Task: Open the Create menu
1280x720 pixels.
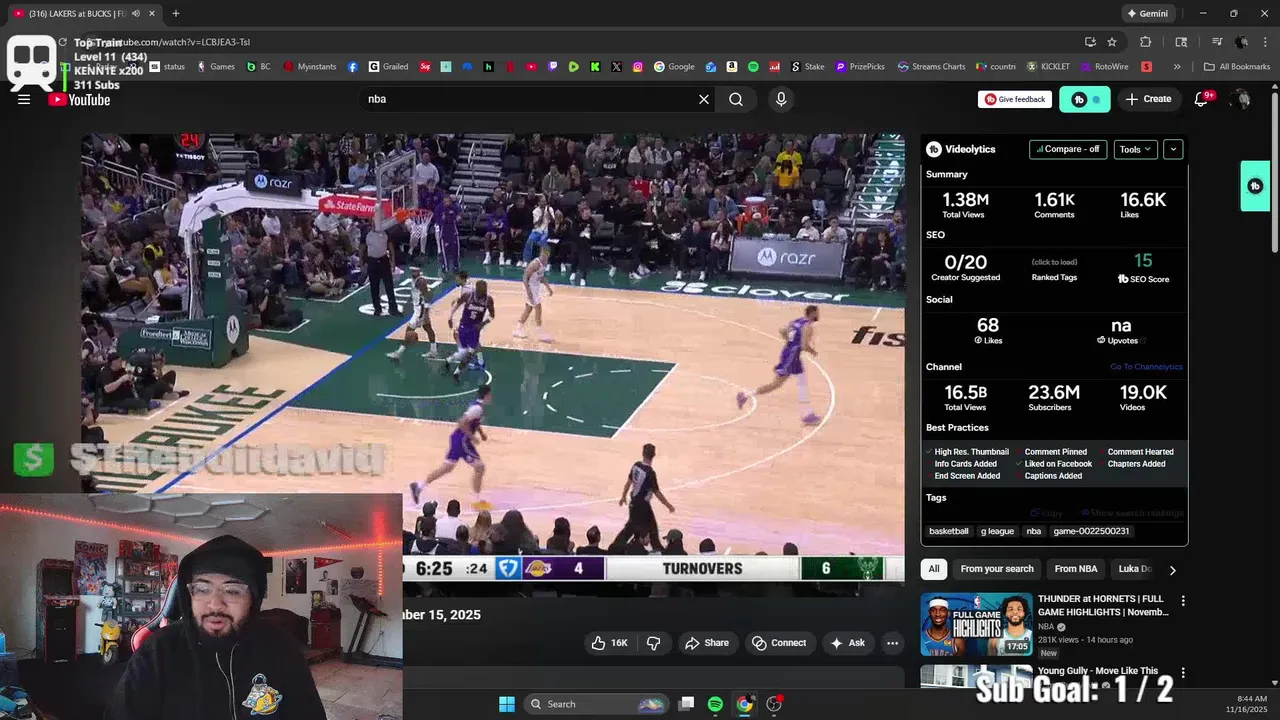Action: tap(1148, 99)
